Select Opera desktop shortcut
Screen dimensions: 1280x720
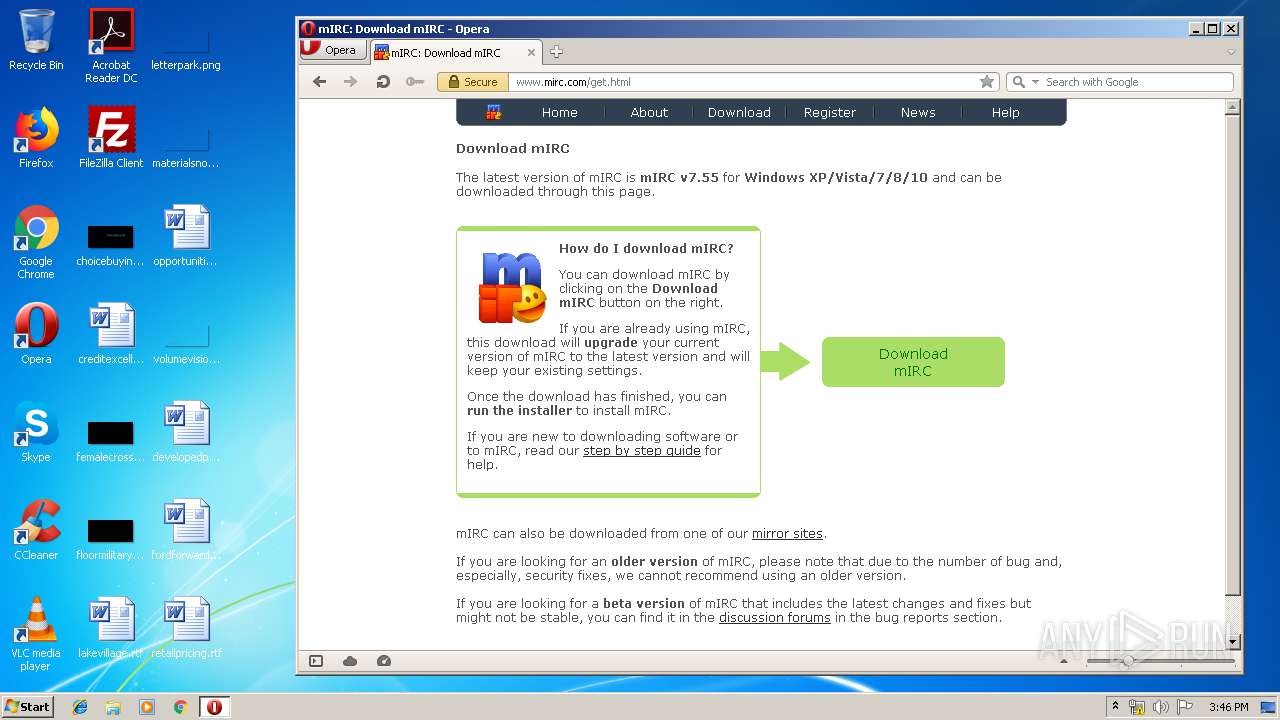pyautogui.click(x=36, y=334)
